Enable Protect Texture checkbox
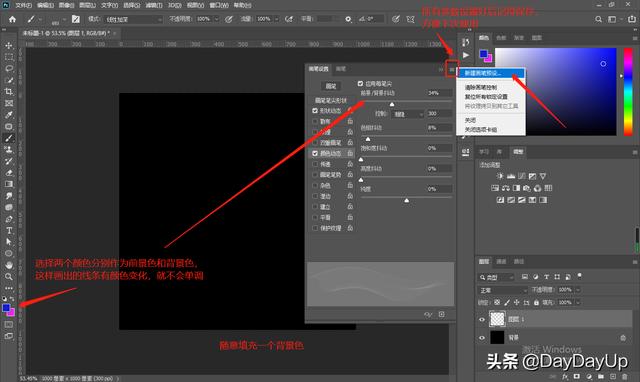This screenshot has width=640, height=382. pos(315,228)
